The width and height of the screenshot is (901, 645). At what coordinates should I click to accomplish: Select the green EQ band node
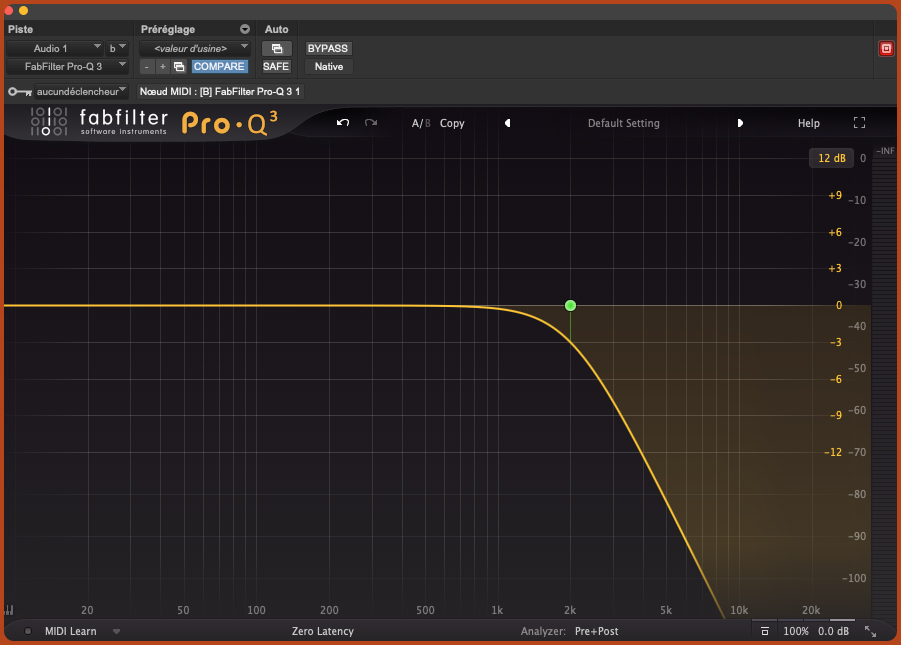[x=570, y=305]
